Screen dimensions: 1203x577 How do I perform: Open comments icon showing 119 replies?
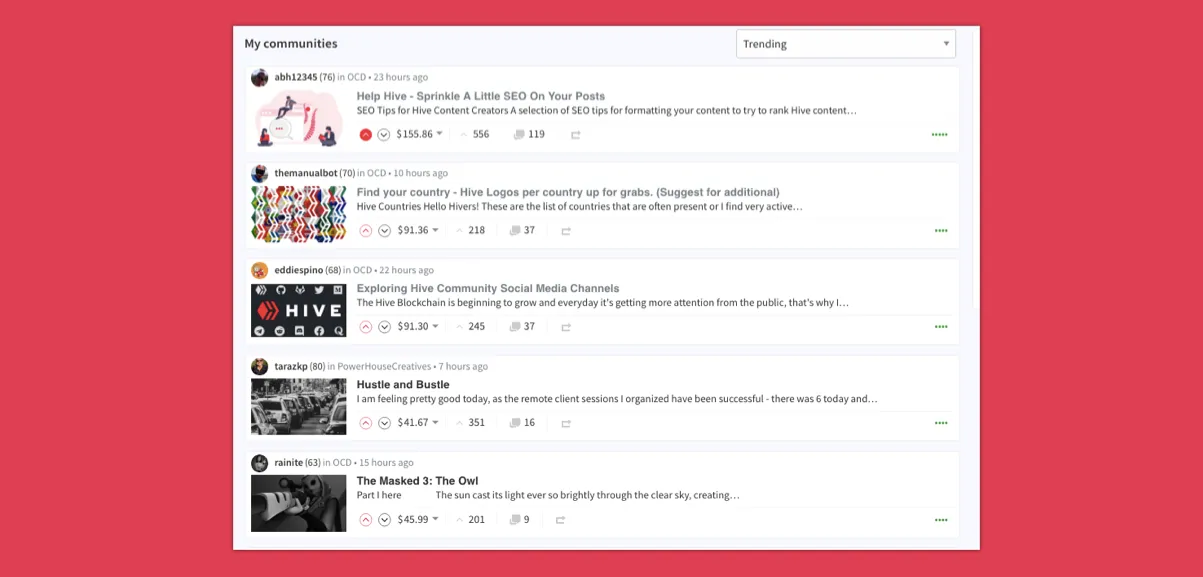[x=519, y=134]
